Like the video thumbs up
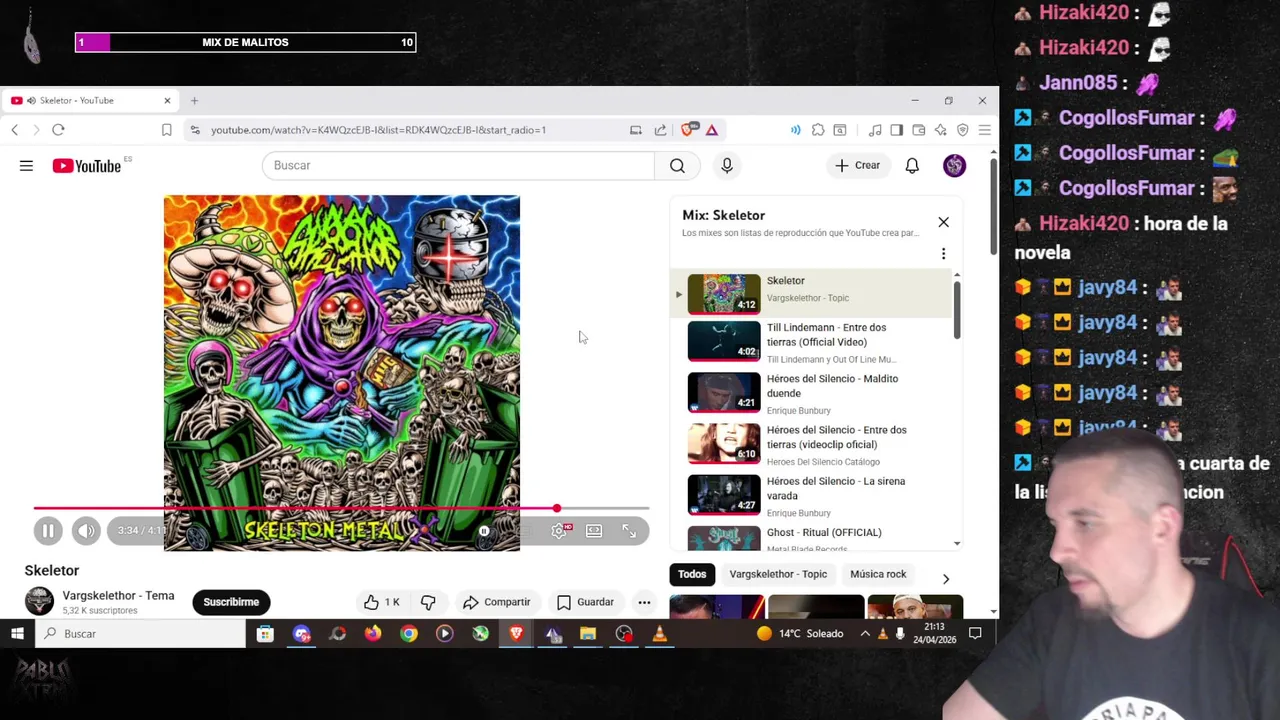Screen dimensions: 1280x720 click(x=382, y=602)
